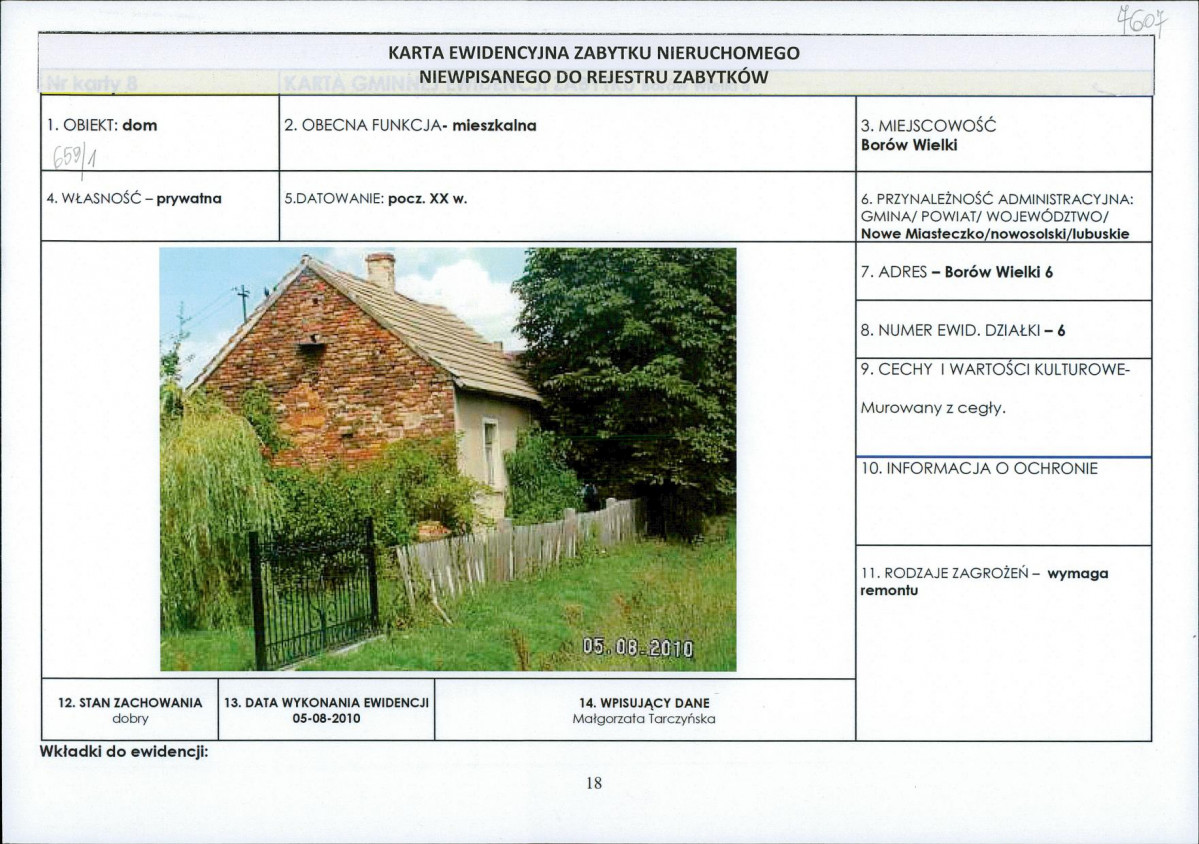Click the page number '18'

point(594,783)
